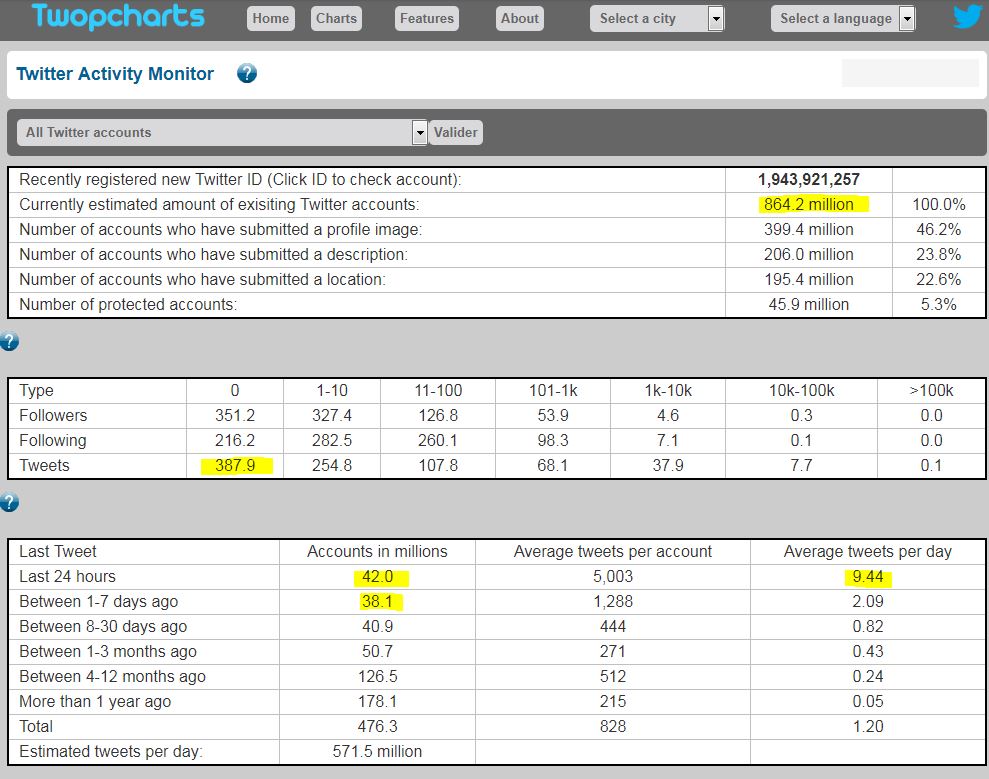Open the Charts menu
This screenshot has width=989, height=779.
point(336,18)
